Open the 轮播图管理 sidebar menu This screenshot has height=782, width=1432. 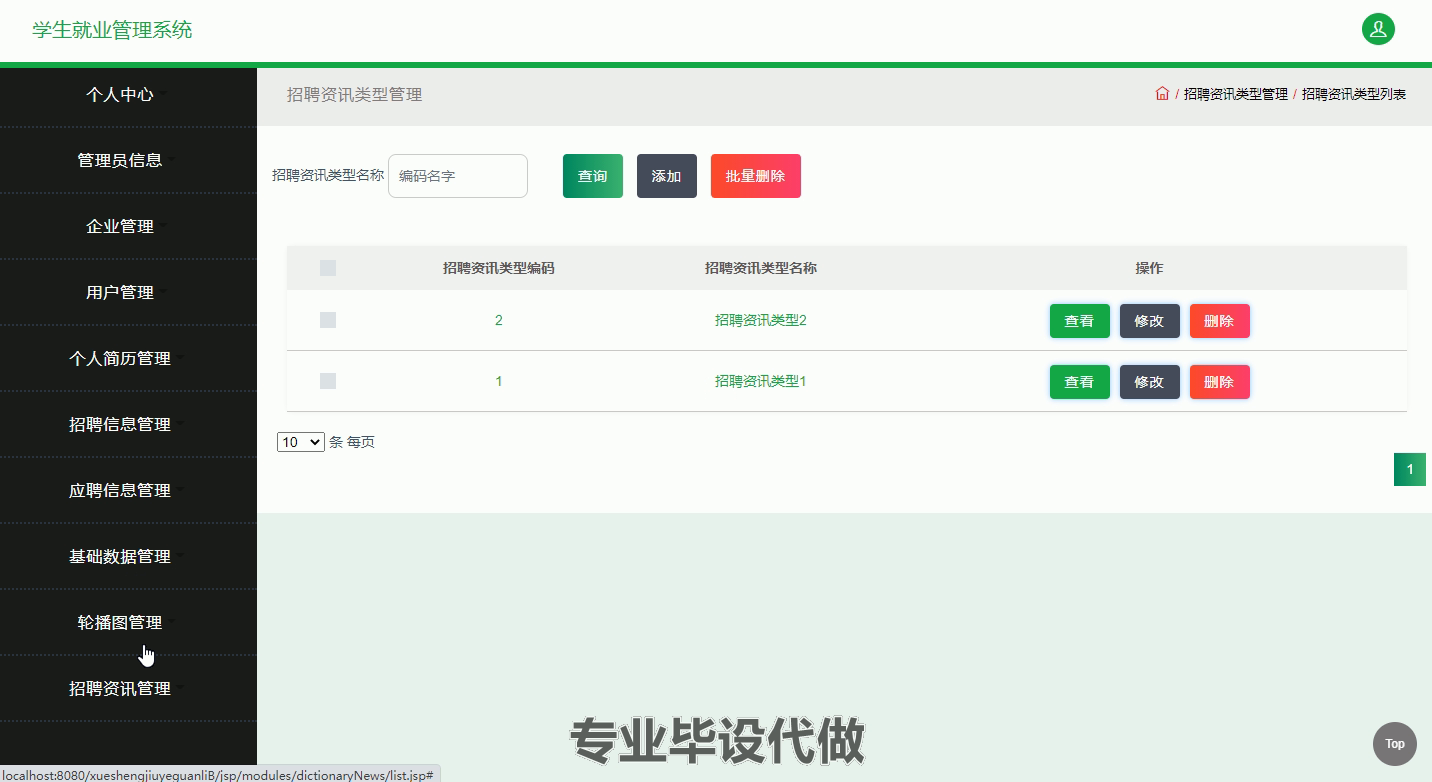pos(128,622)
